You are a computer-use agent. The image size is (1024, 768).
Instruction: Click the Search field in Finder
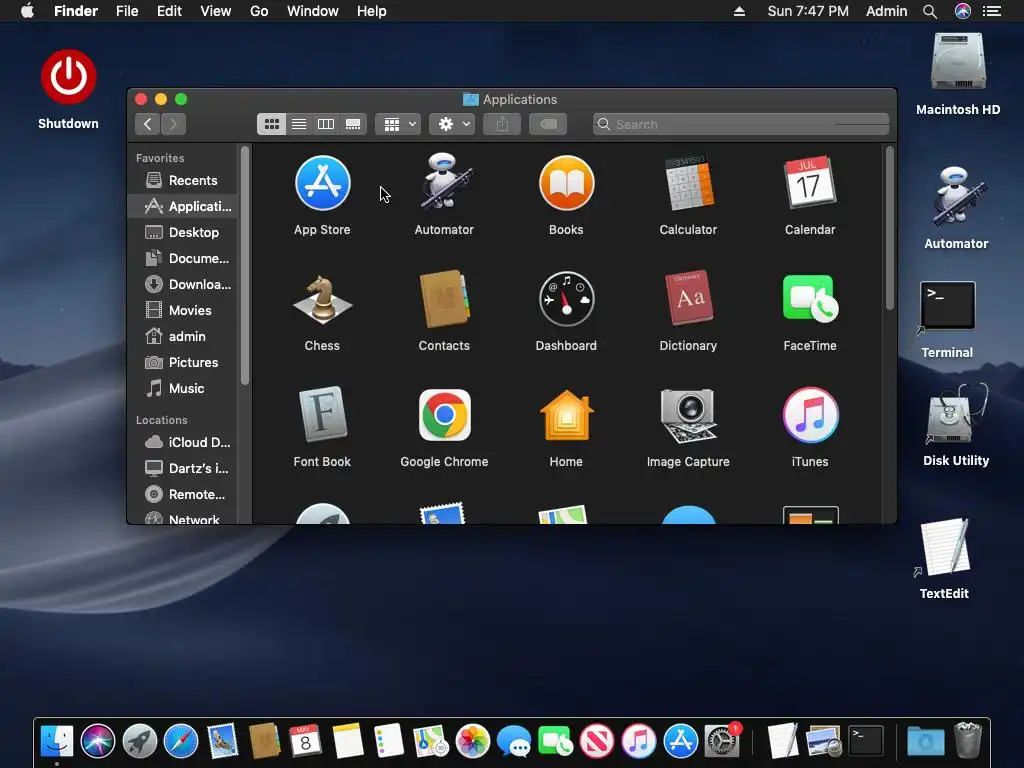pyautogui.click(x=741, y=124)
